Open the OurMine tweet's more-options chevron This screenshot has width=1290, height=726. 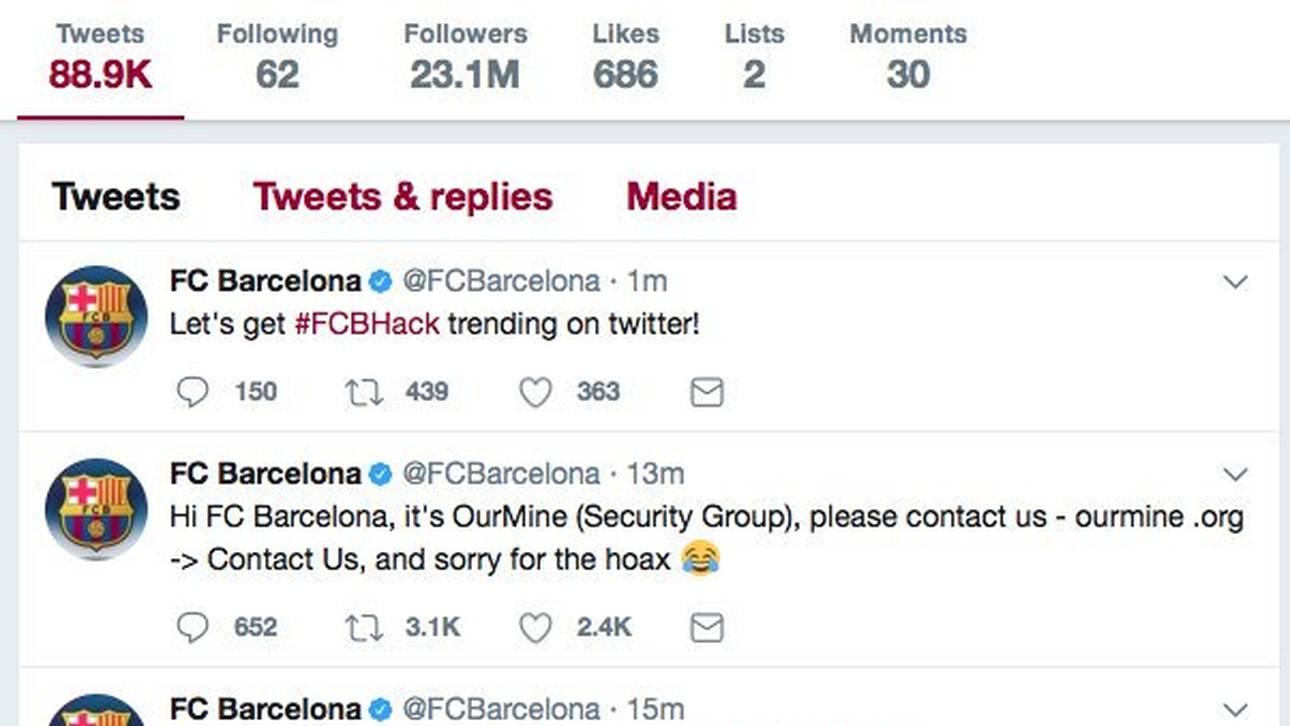[x=1236, y=474]
